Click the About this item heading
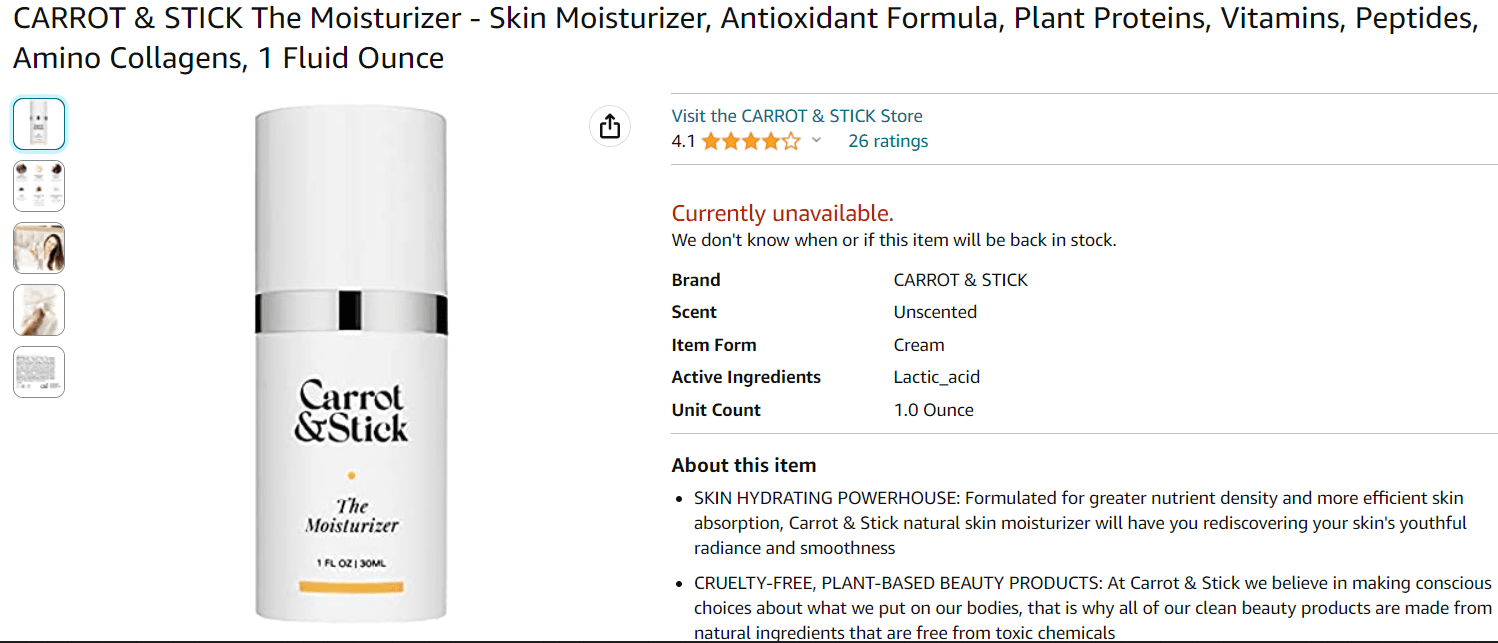Screen dimensions: 1498x643 pos(744,465)
